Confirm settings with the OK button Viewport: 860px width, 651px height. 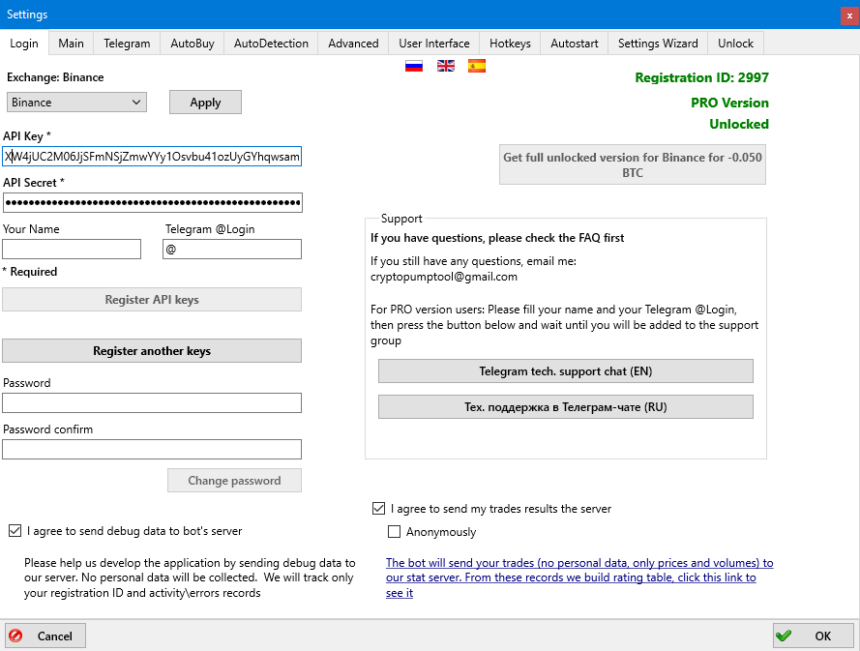[x=813, y=635]
